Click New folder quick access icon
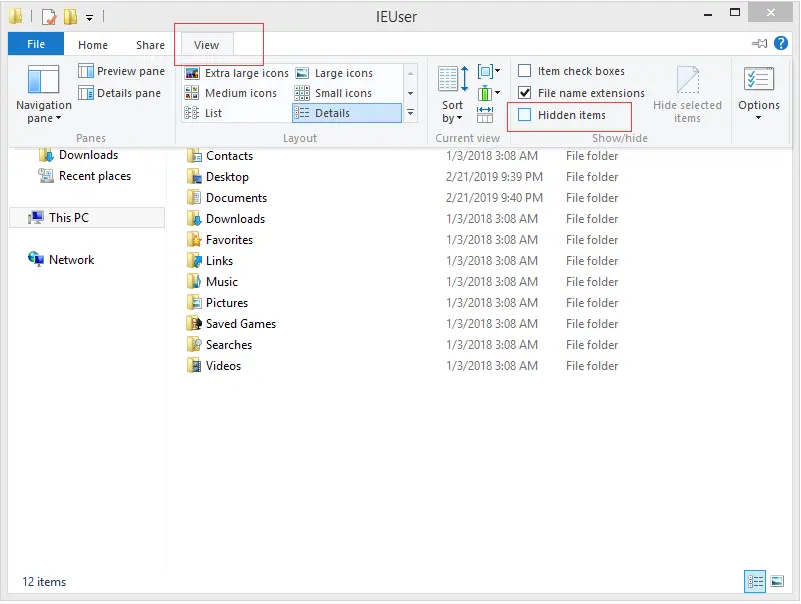801x604 pixels. click(x=70, y=17)
